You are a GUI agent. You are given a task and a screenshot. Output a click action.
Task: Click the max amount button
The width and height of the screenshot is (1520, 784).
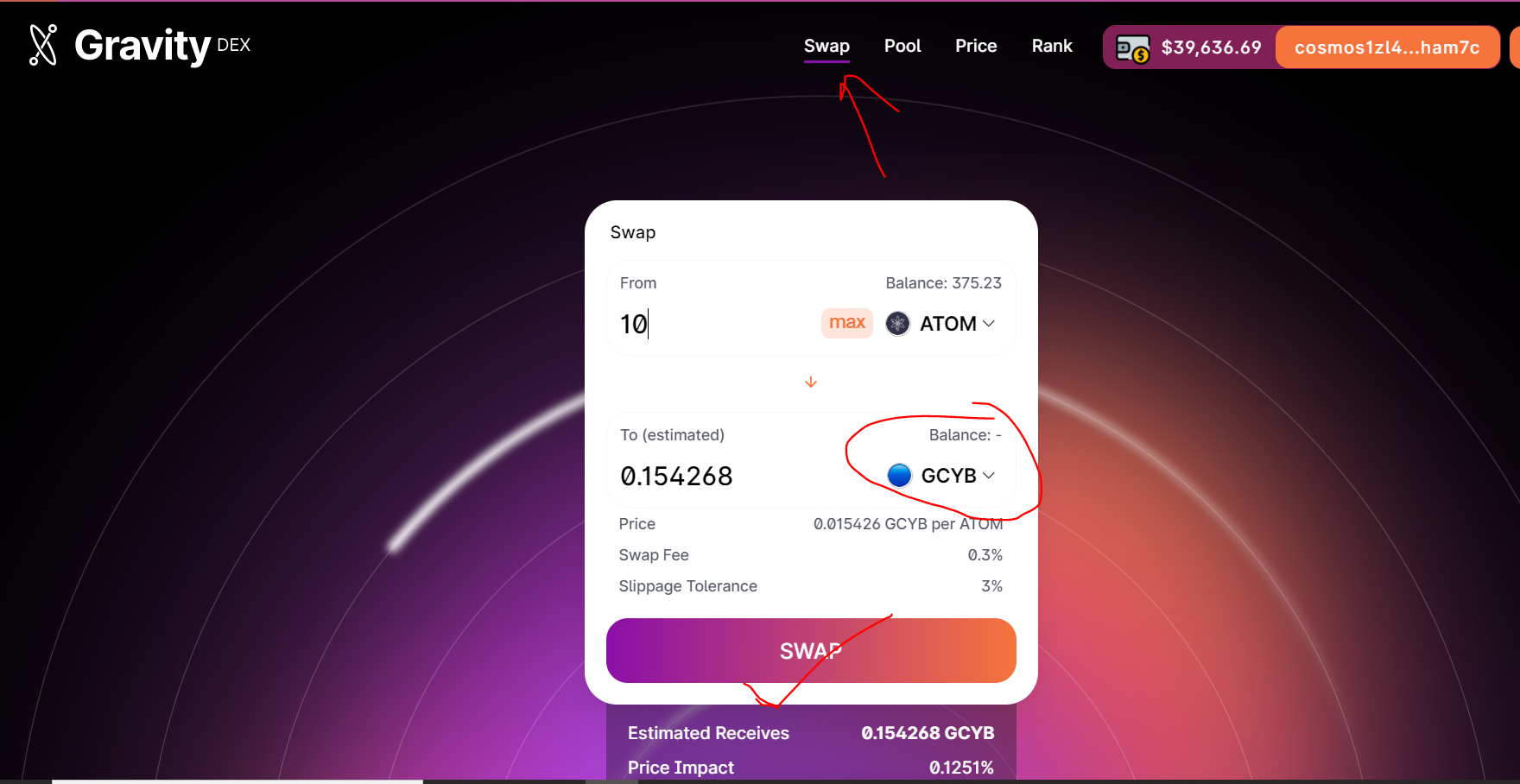[x=846, y=323]
